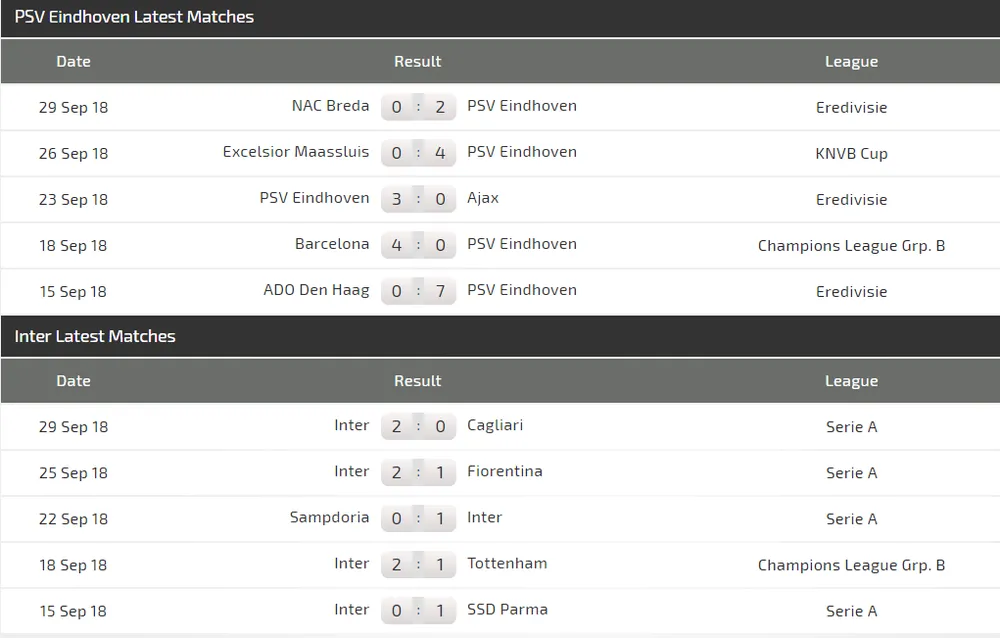Click the 0:7 score for ADO Den Haag match

[x=418, y=291]
